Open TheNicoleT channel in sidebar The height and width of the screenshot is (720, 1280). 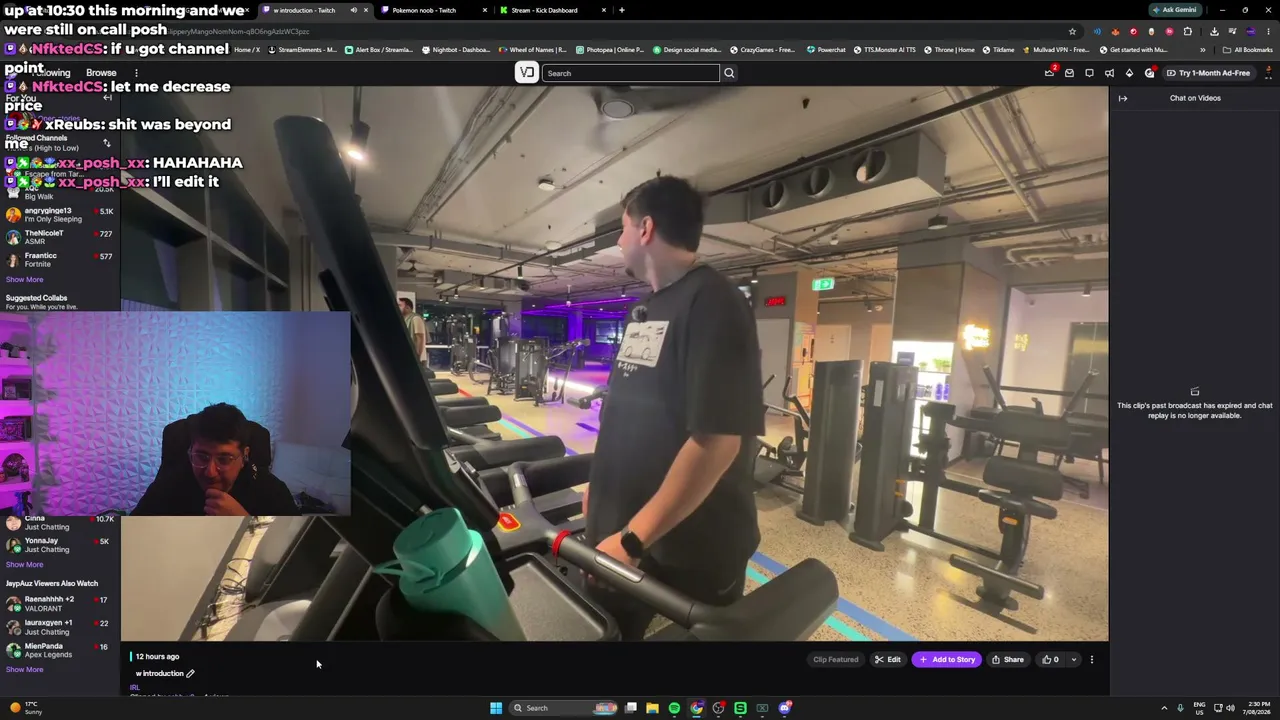59,238
